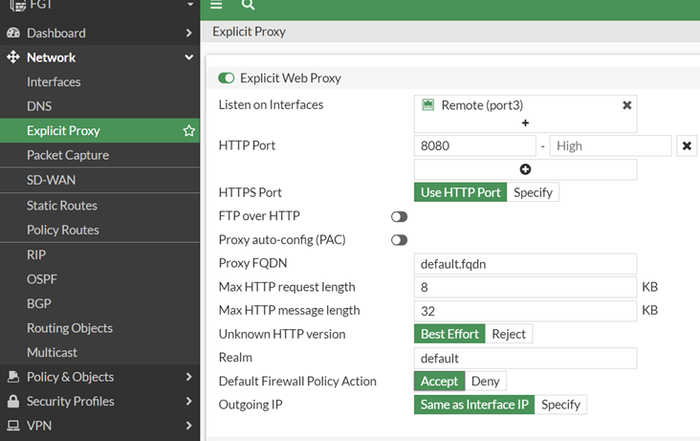
Task: Click the Proxy FQDN input field
Action: (x=525, y=264)
